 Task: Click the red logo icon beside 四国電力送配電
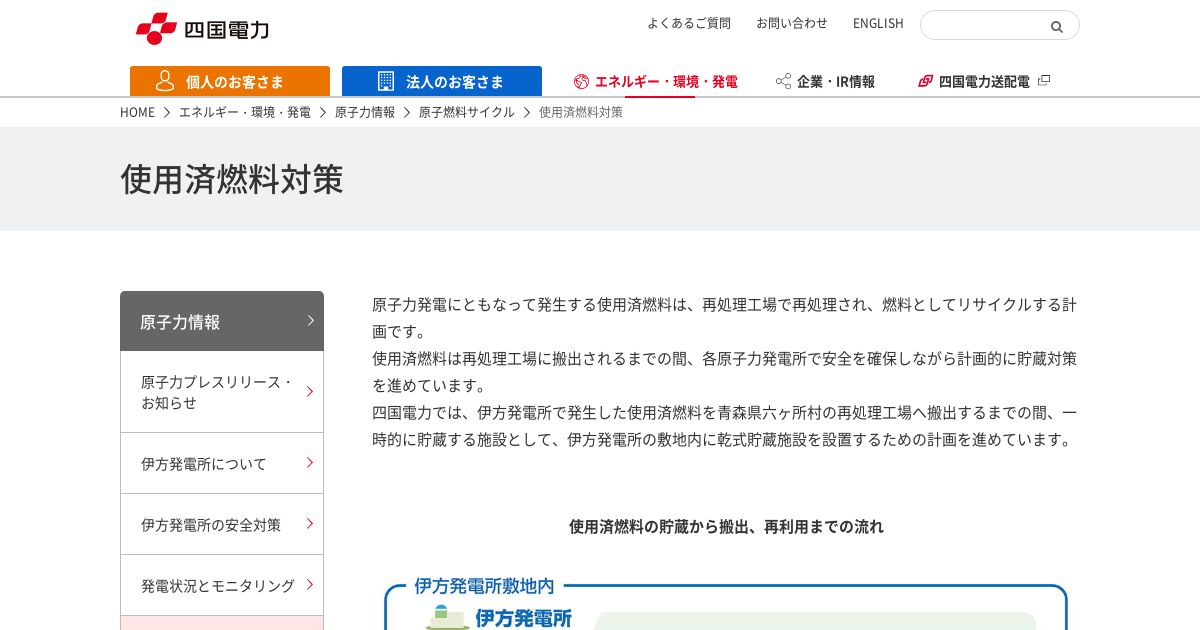(925, 81)
